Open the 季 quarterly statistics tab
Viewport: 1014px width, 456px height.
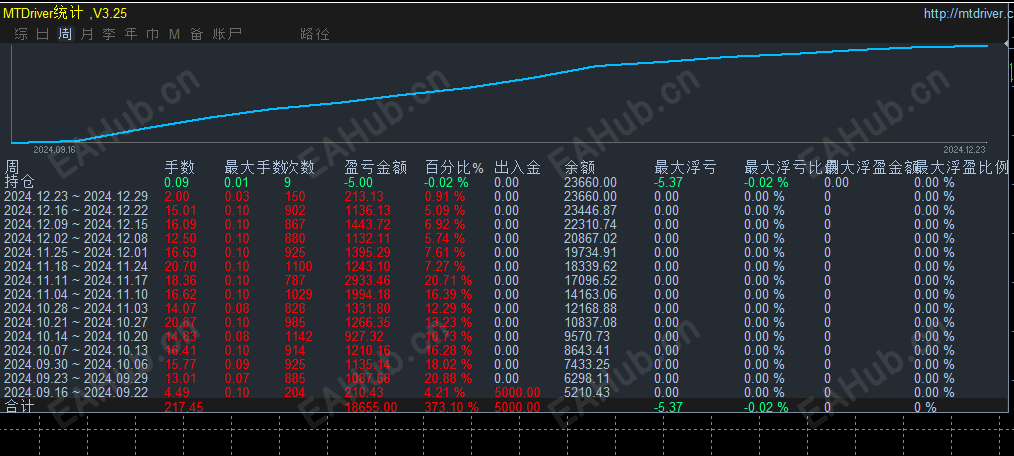(x=109, y=34)
